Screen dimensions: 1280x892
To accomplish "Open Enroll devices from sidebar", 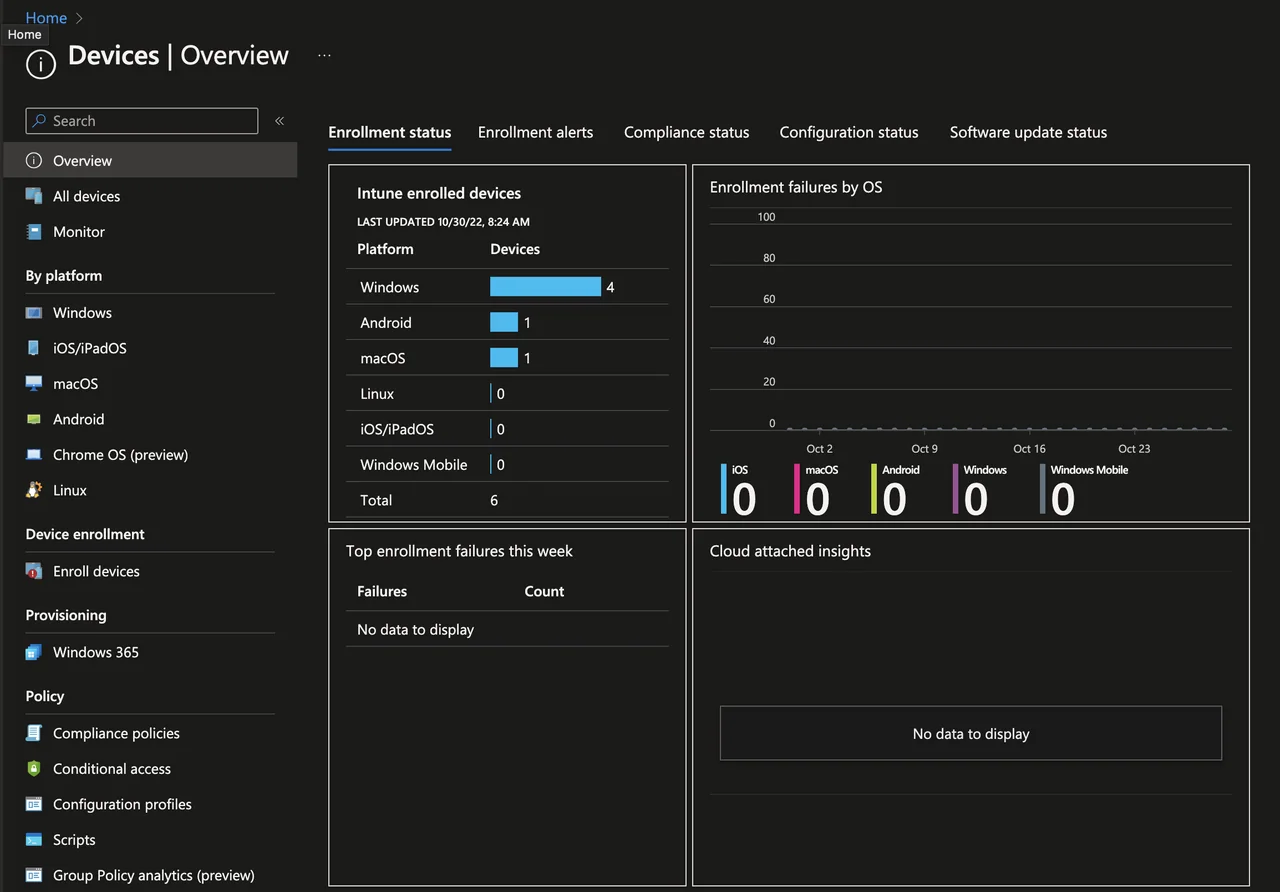I will [x=96, y=571].
